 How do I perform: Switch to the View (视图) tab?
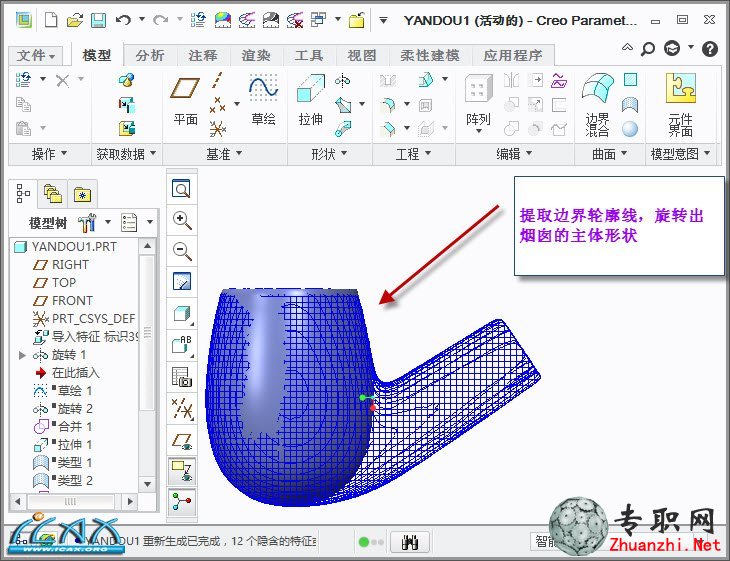(x=362, y=55)
